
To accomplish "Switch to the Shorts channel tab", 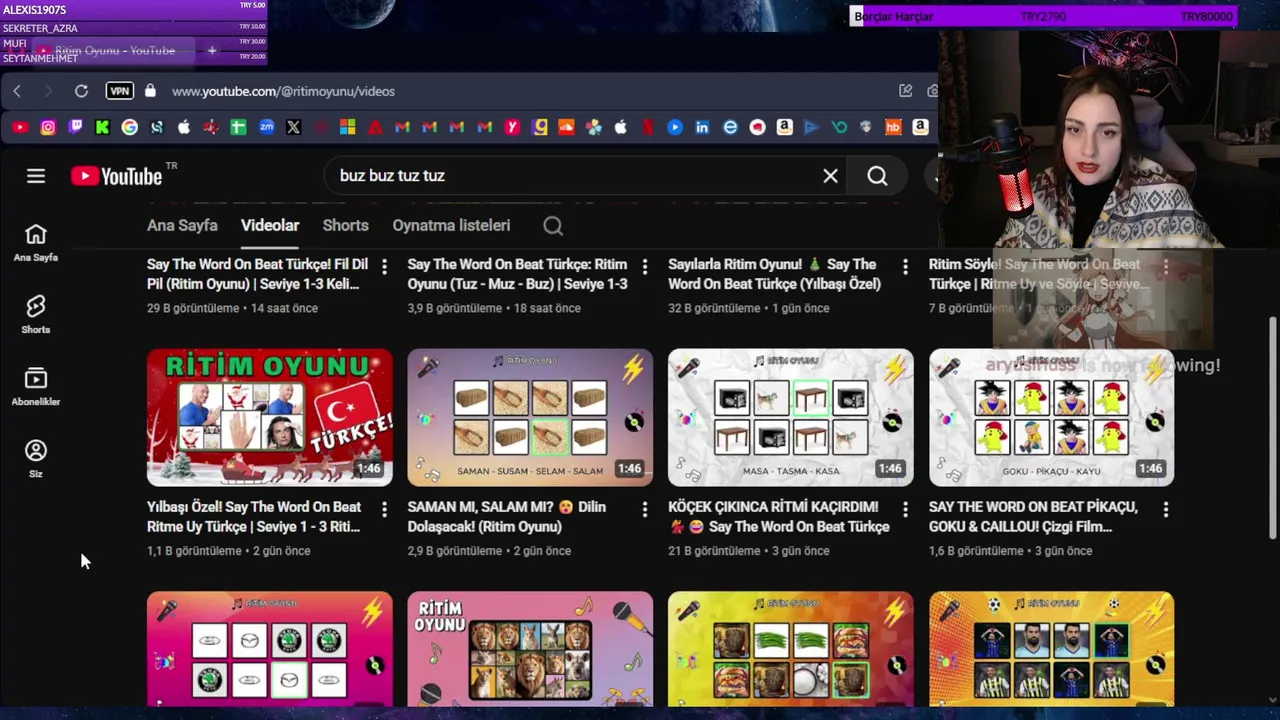I will coord(345,226).
